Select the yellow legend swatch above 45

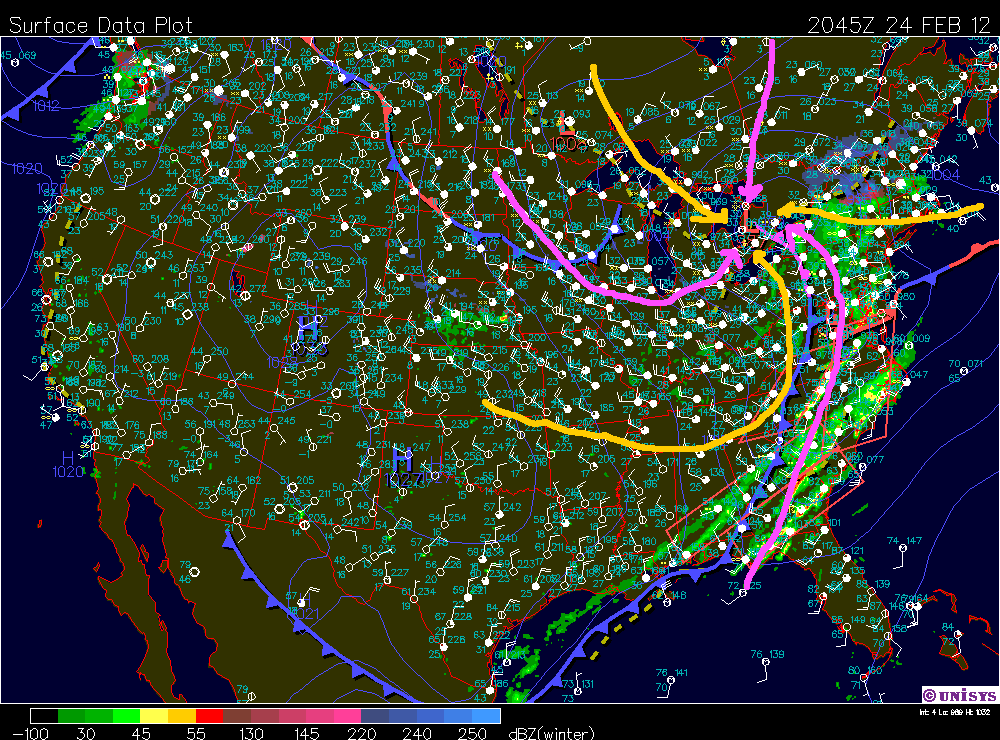click(154, 716)
